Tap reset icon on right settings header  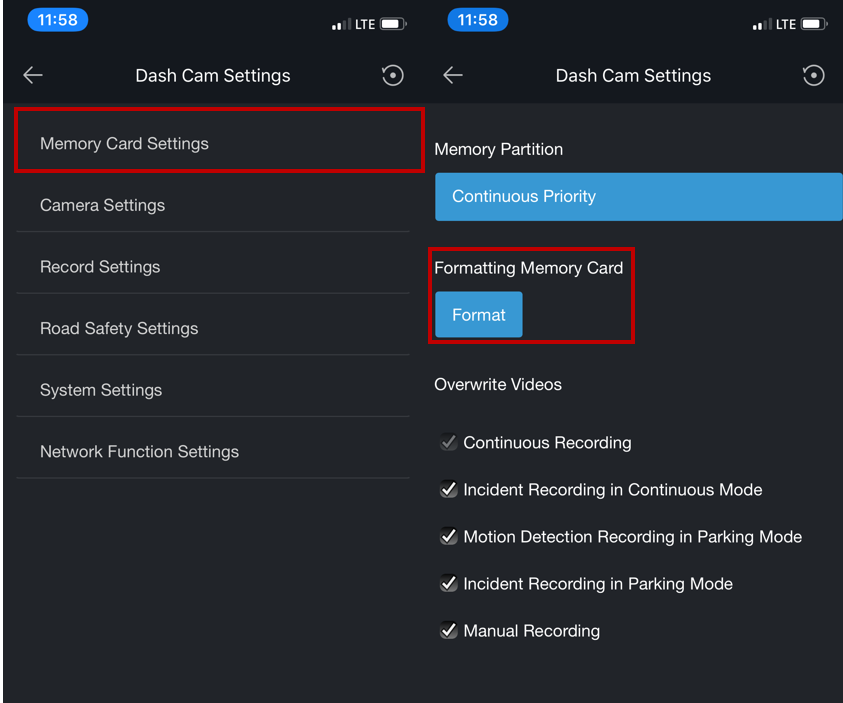pos(813,75)
